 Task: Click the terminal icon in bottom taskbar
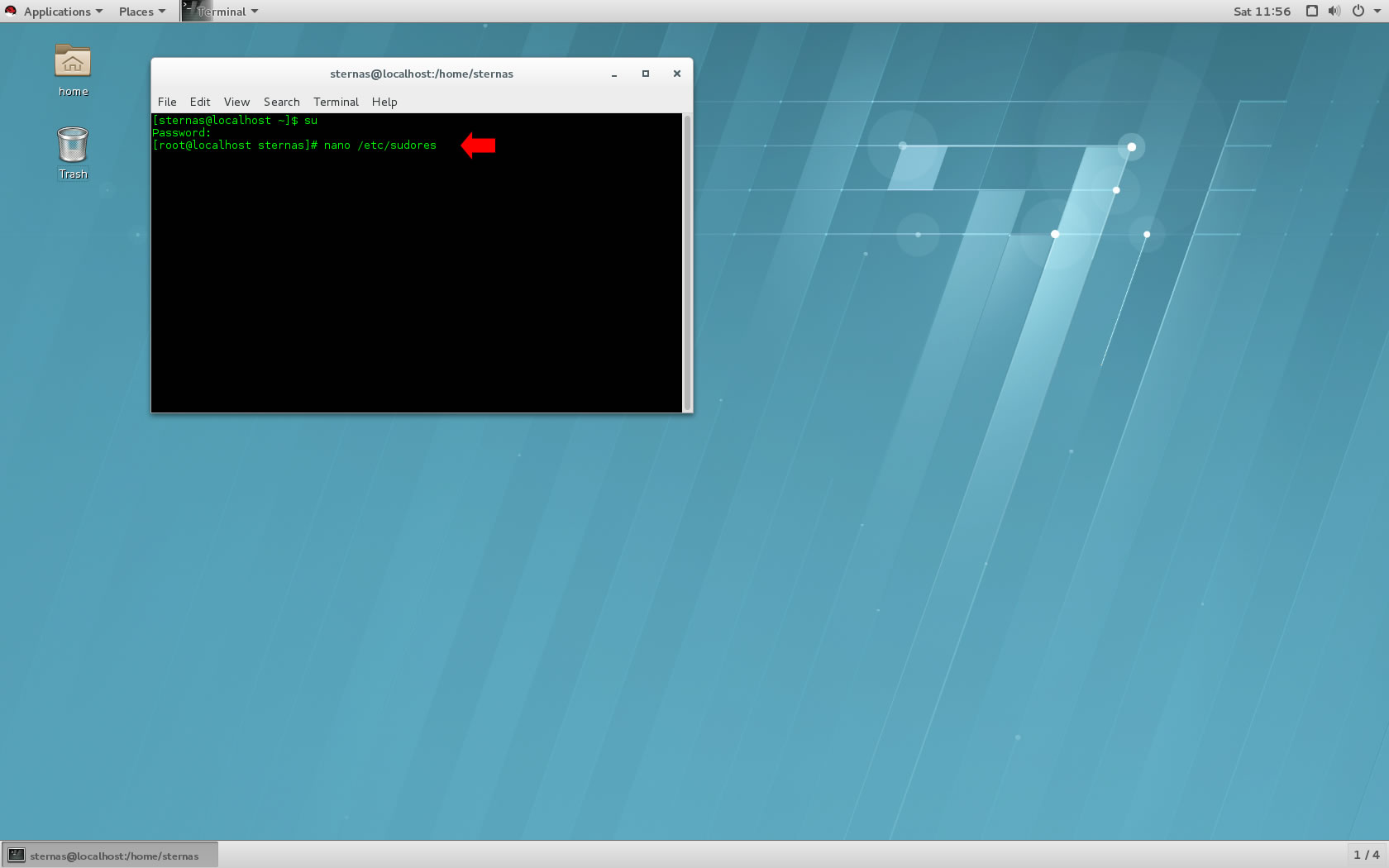pyautogui.click(x=17, y=856)
